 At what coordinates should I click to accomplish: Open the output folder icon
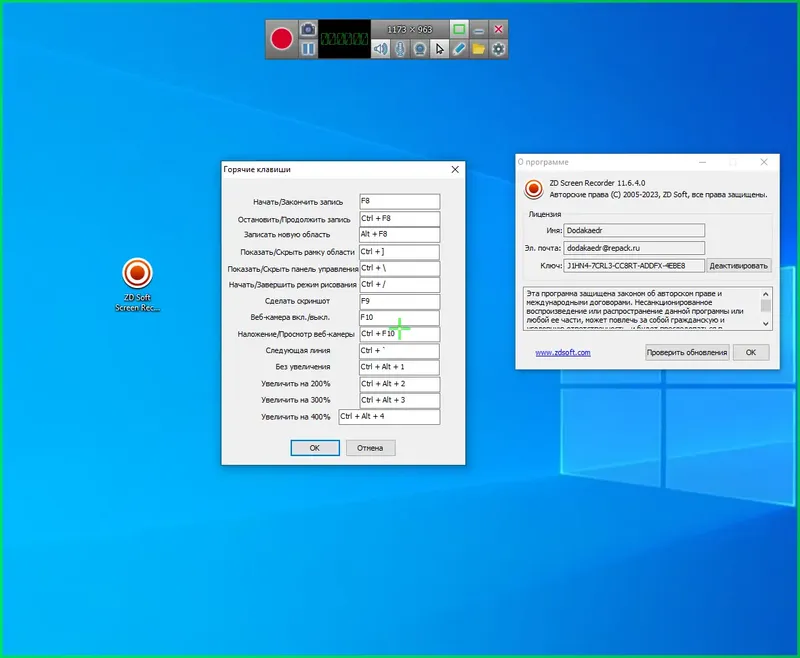click(477, 50)
